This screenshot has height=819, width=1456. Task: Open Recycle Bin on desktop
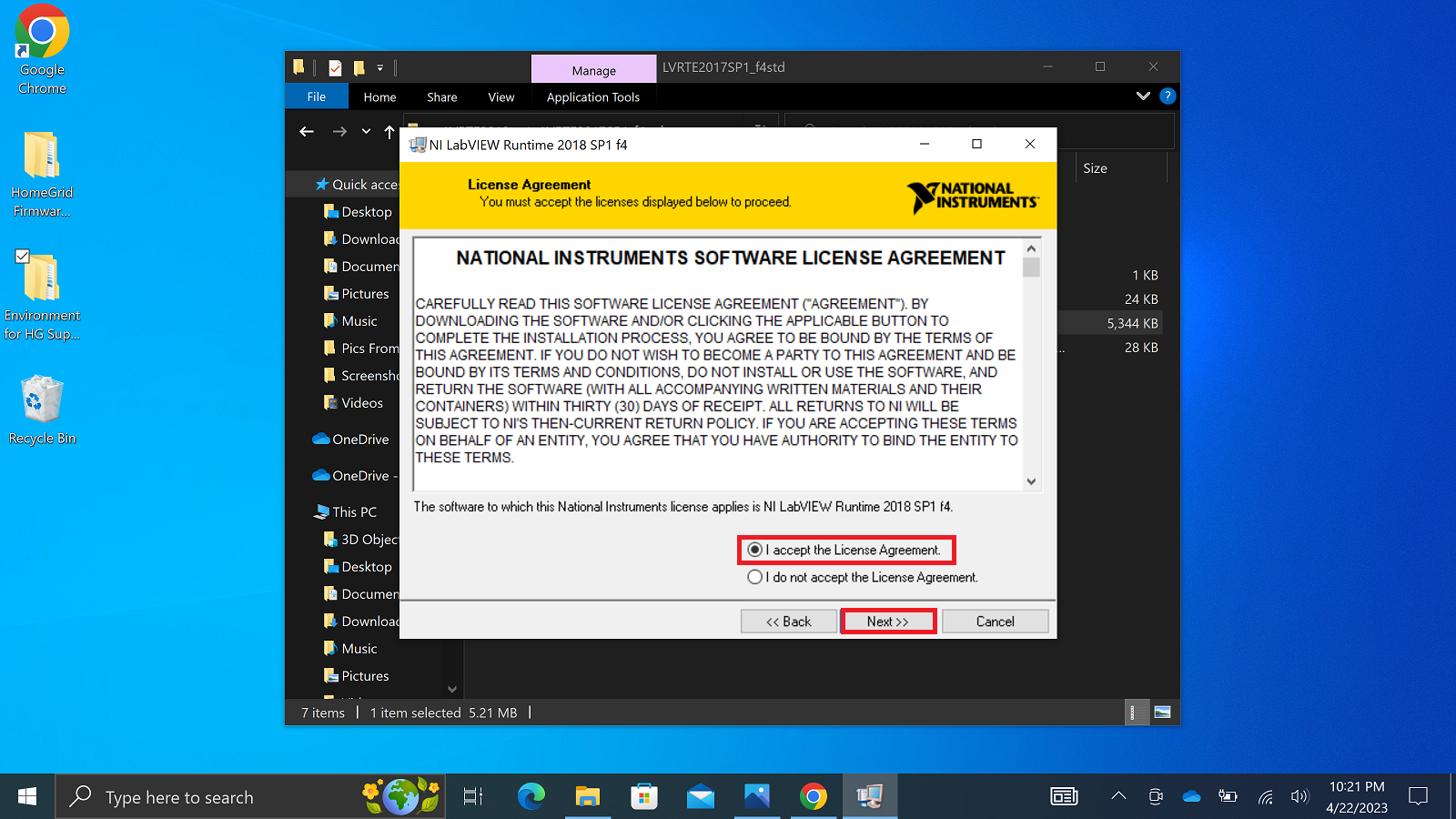42,409
